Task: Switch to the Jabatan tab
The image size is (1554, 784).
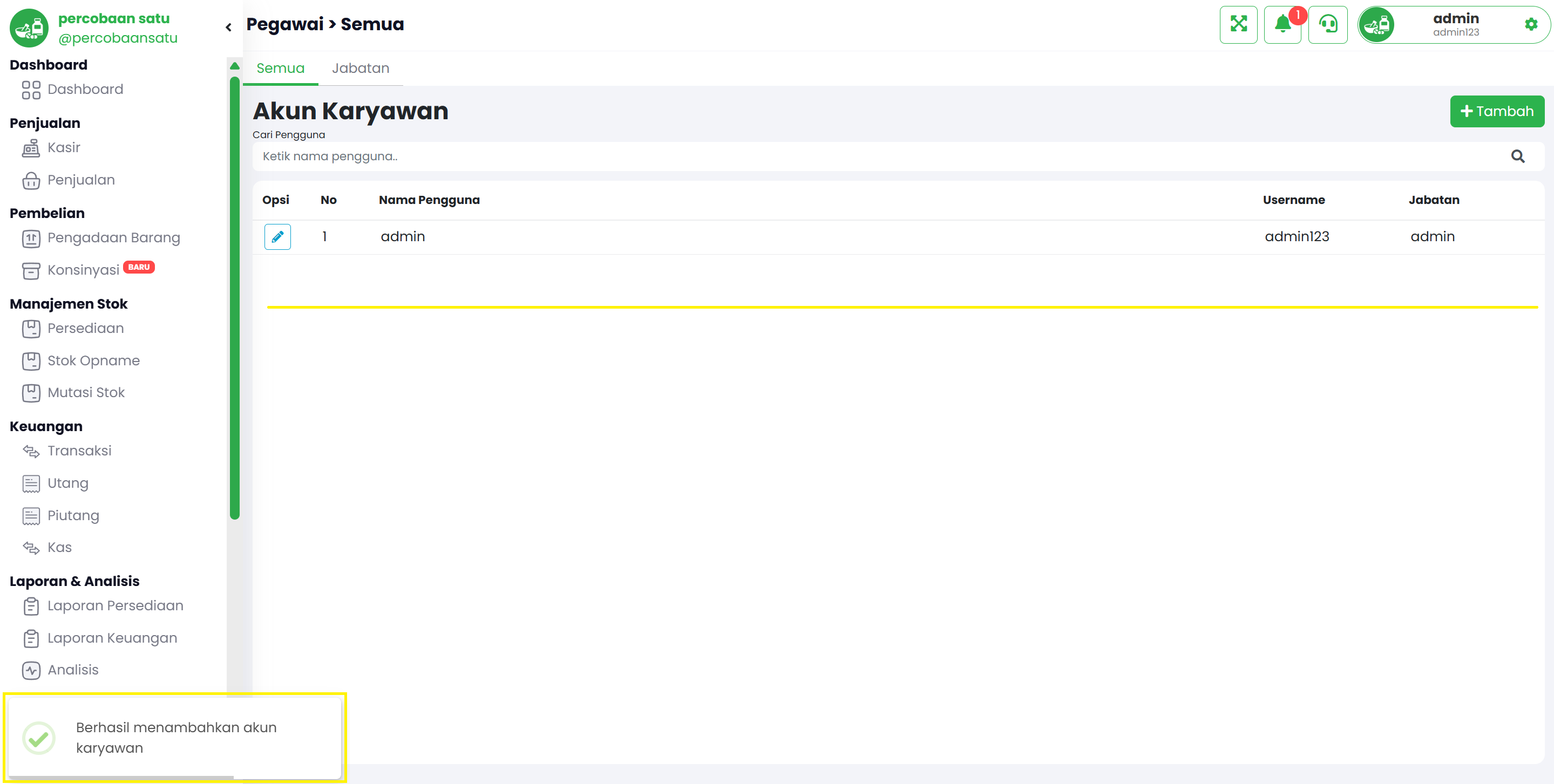Action: 360,68
